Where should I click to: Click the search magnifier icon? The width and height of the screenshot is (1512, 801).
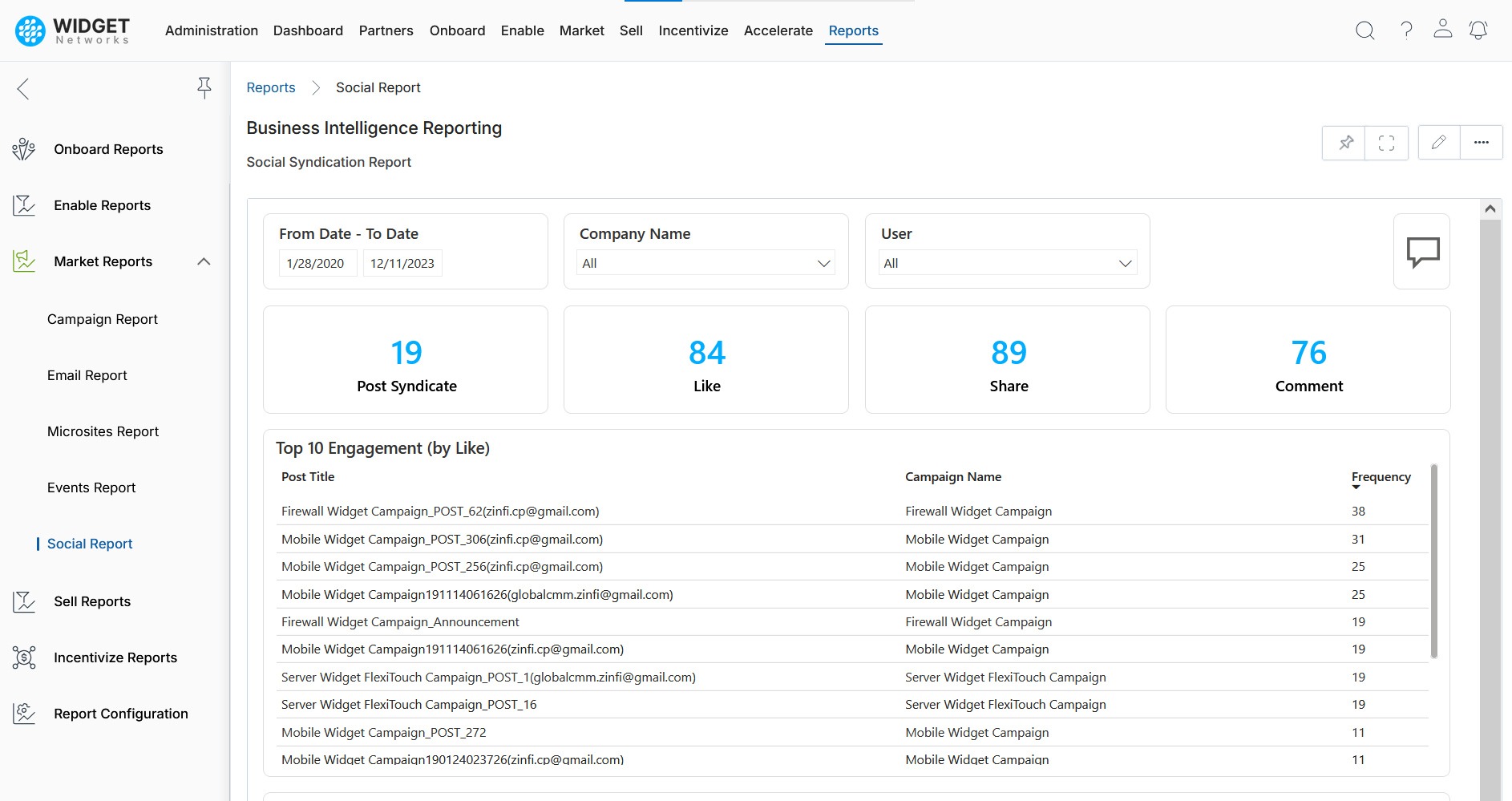tap(1364, 30)
